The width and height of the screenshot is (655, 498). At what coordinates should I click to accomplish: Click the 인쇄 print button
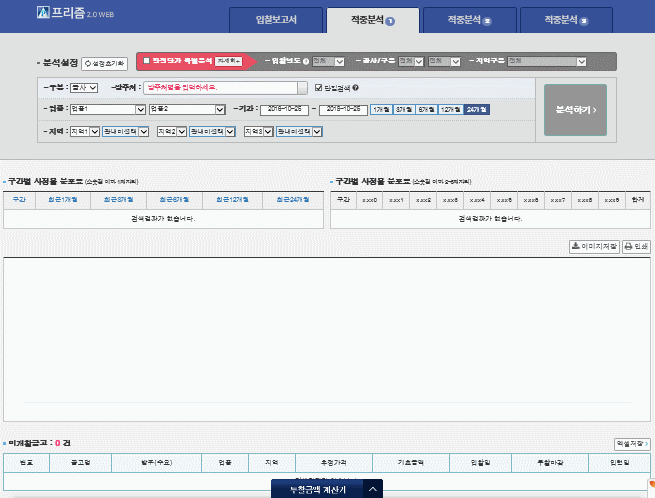coord(636,246)
